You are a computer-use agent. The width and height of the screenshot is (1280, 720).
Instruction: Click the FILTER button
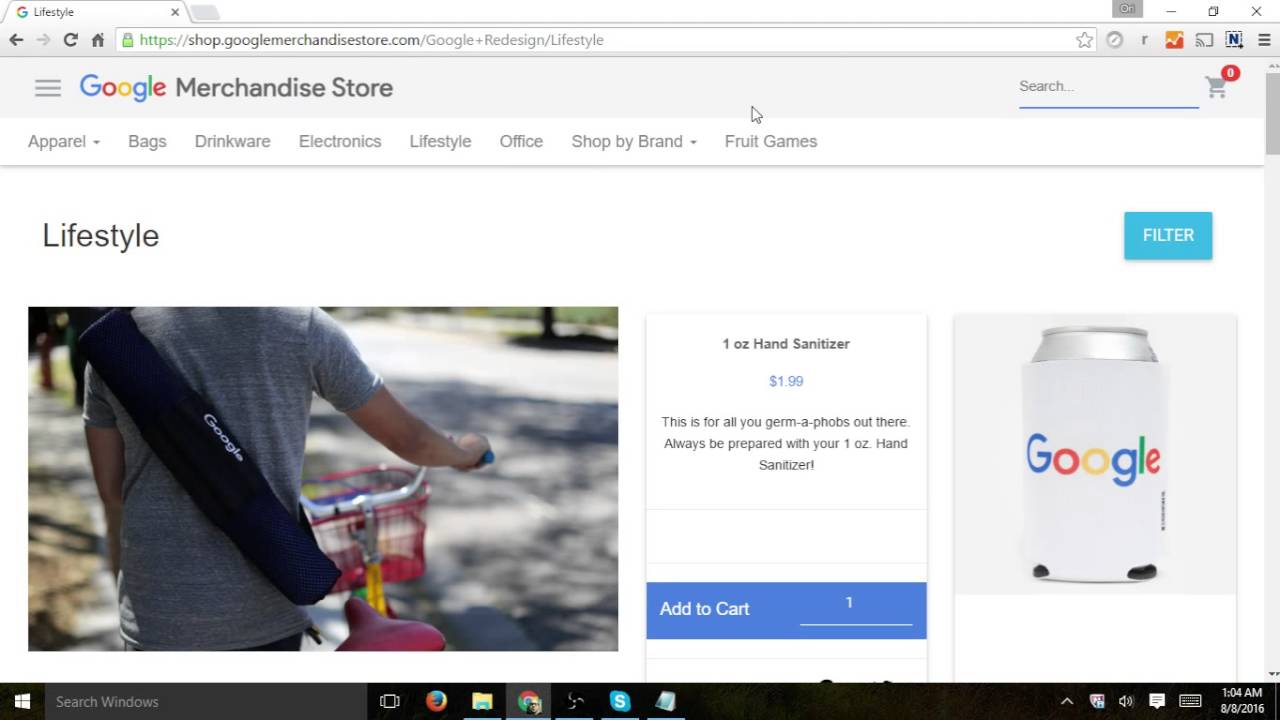(x=1168, y=235)
